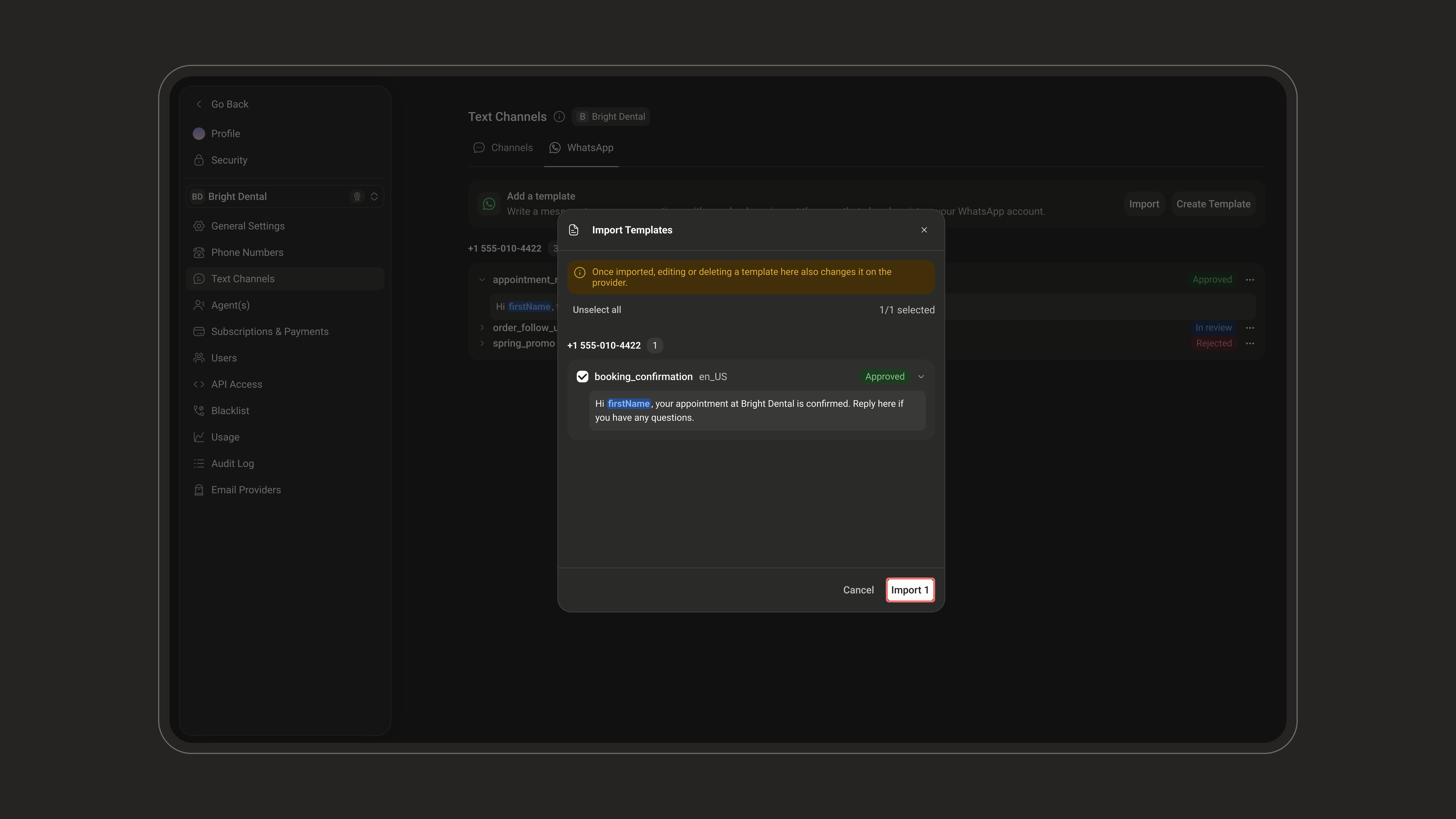Open Usage via its chart icon

point(199,437)
